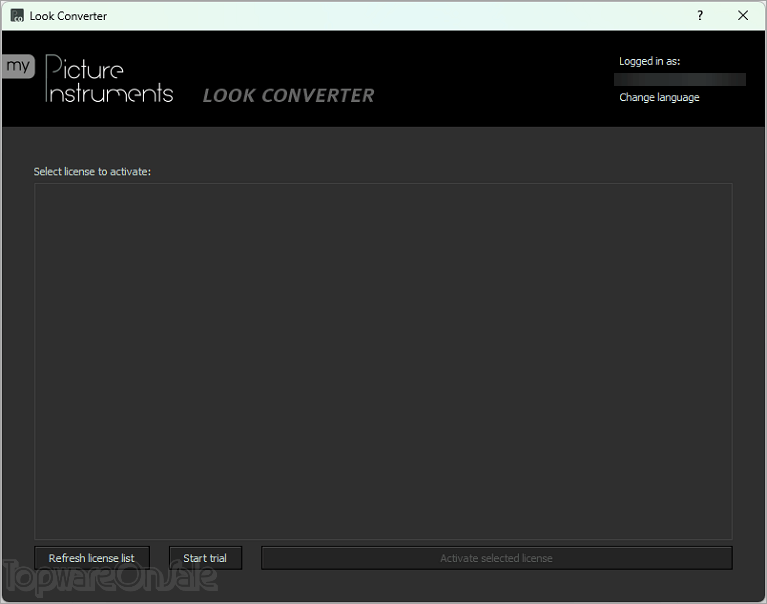Click the 'my' Picture Instruments badge
This screenshot has height=604, width=767.
tap(19, 66)
